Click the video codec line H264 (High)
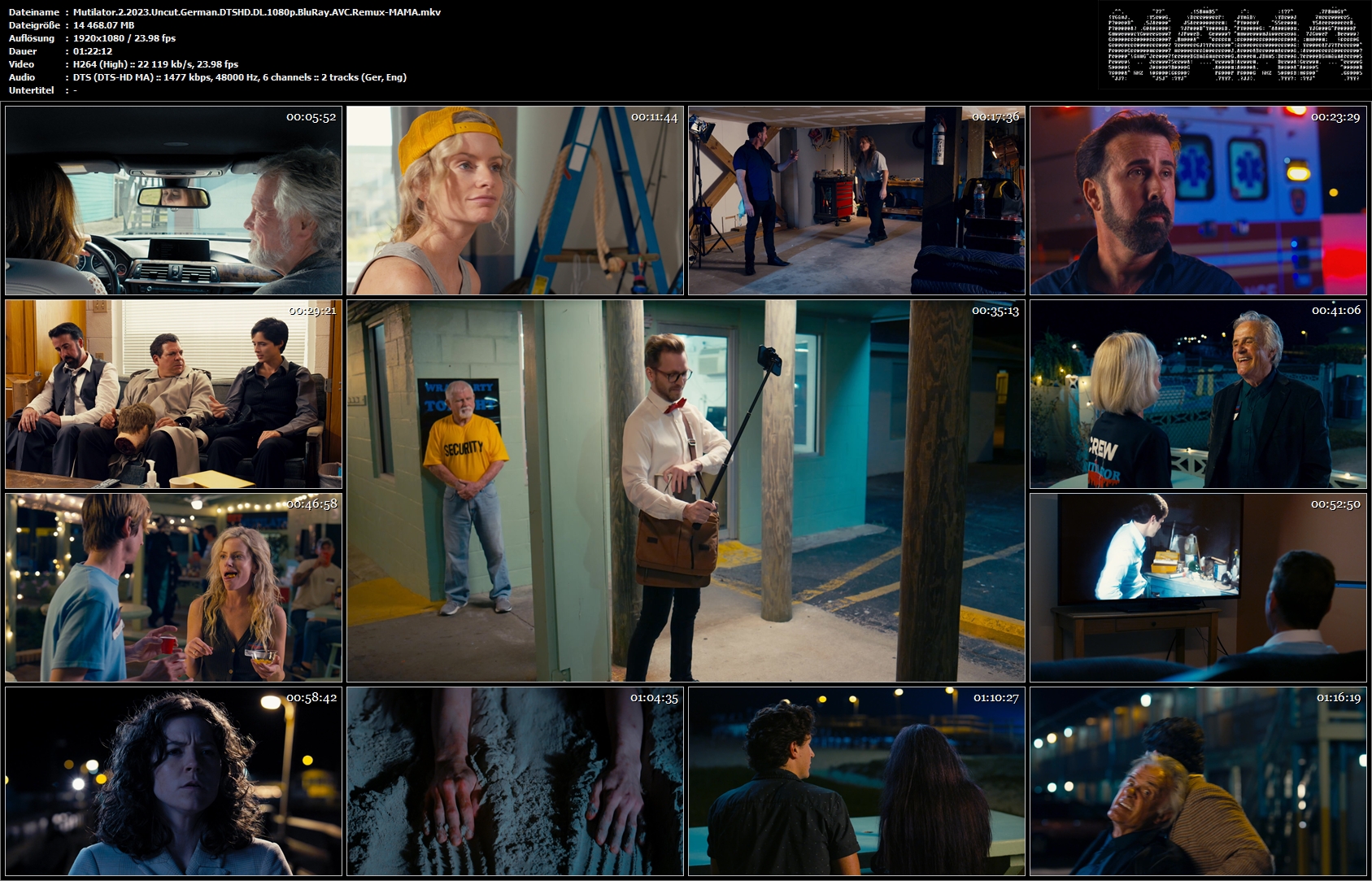 tap(155, 64)
